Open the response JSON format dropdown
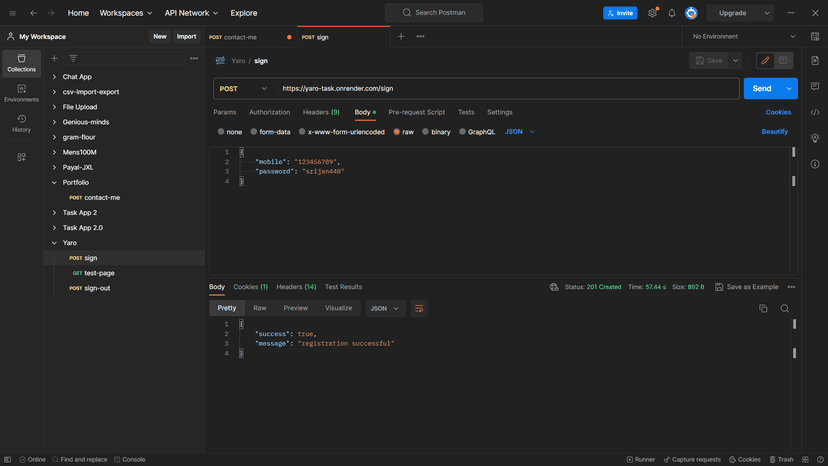The width and height of the screenshot is (828, 466). (385, 309)
